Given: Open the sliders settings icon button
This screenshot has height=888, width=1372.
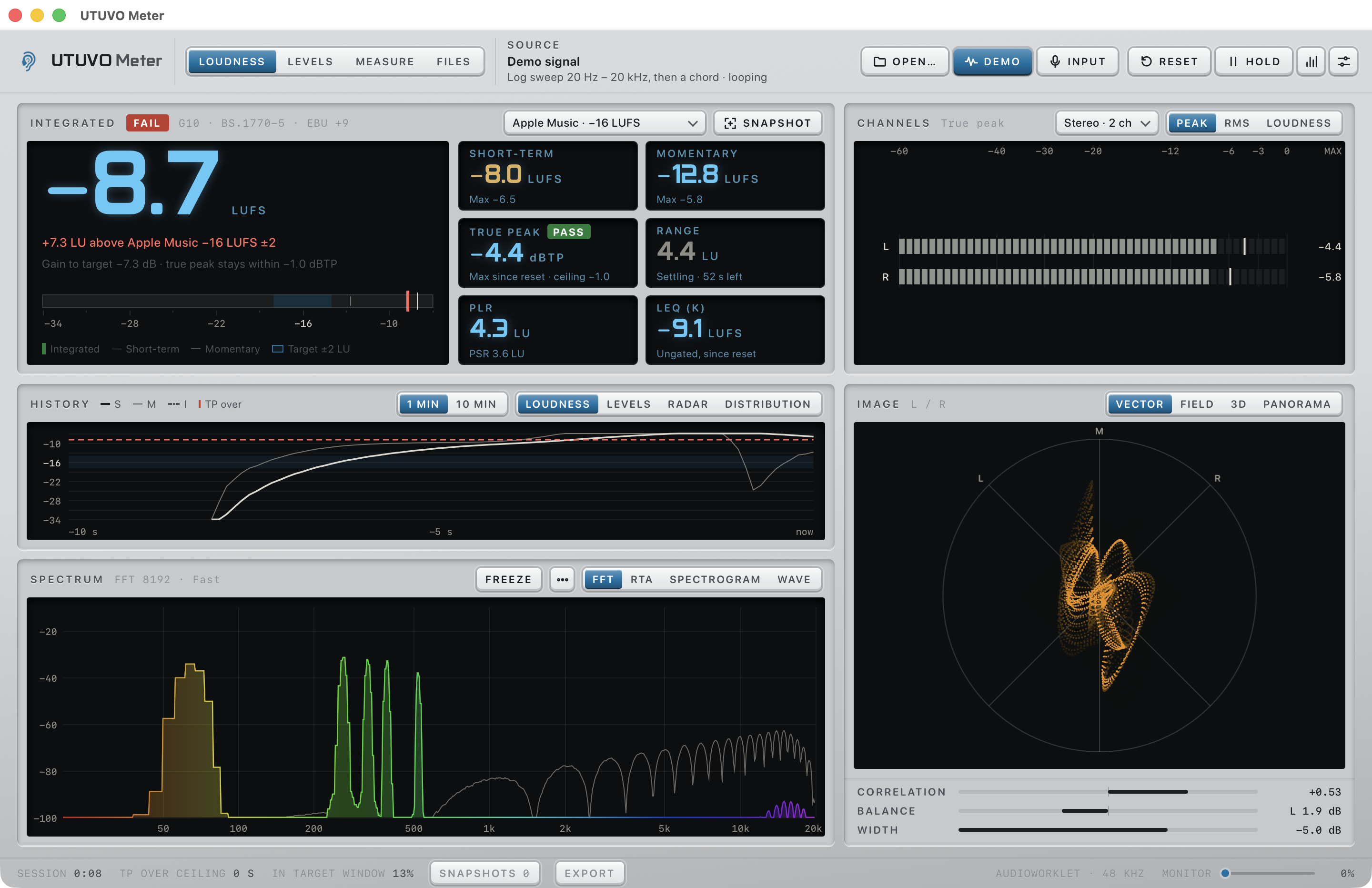Looking at the screenshot, I should tap(1344, 62).
